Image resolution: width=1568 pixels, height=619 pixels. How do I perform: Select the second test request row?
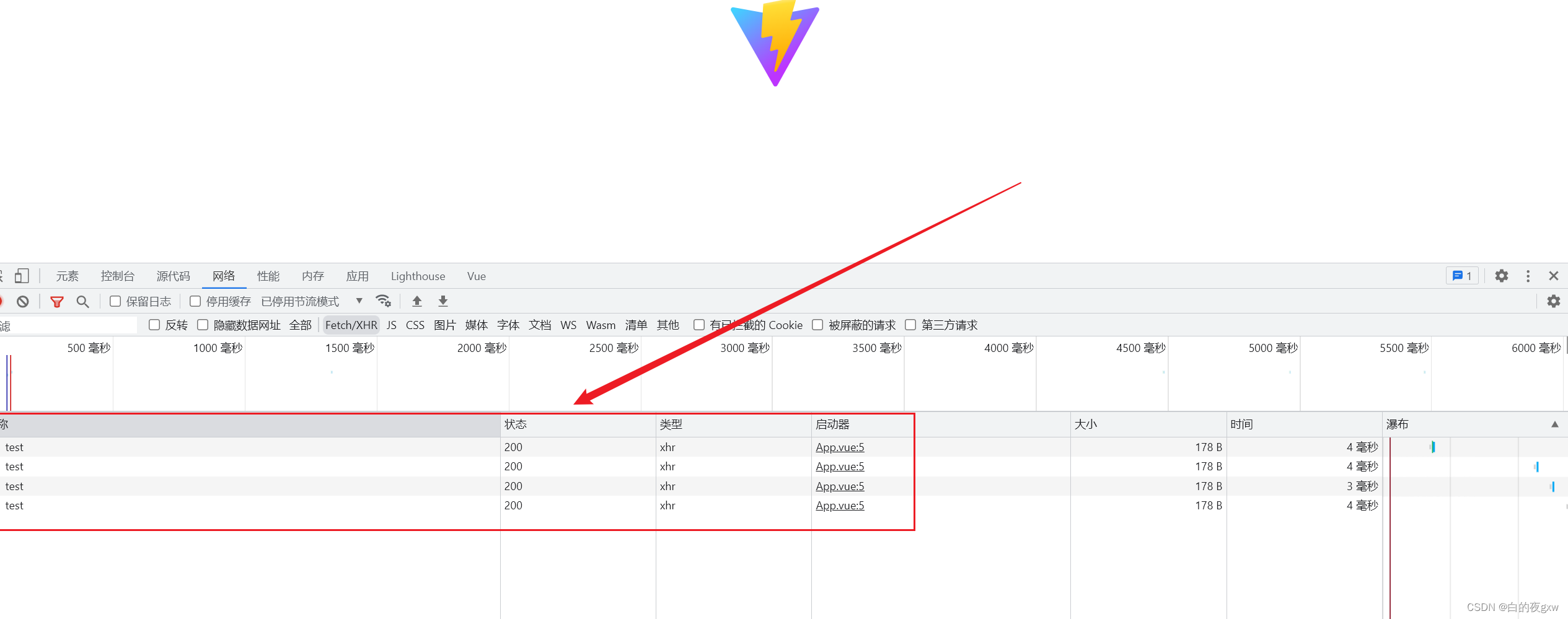pos(784,467)
